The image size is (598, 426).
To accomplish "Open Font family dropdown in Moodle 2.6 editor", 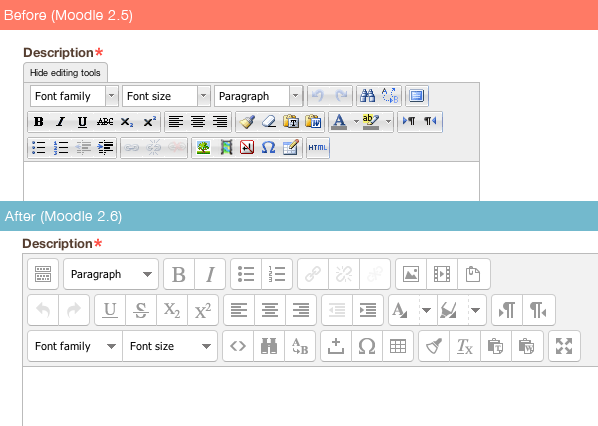I will tap(75, 346).
